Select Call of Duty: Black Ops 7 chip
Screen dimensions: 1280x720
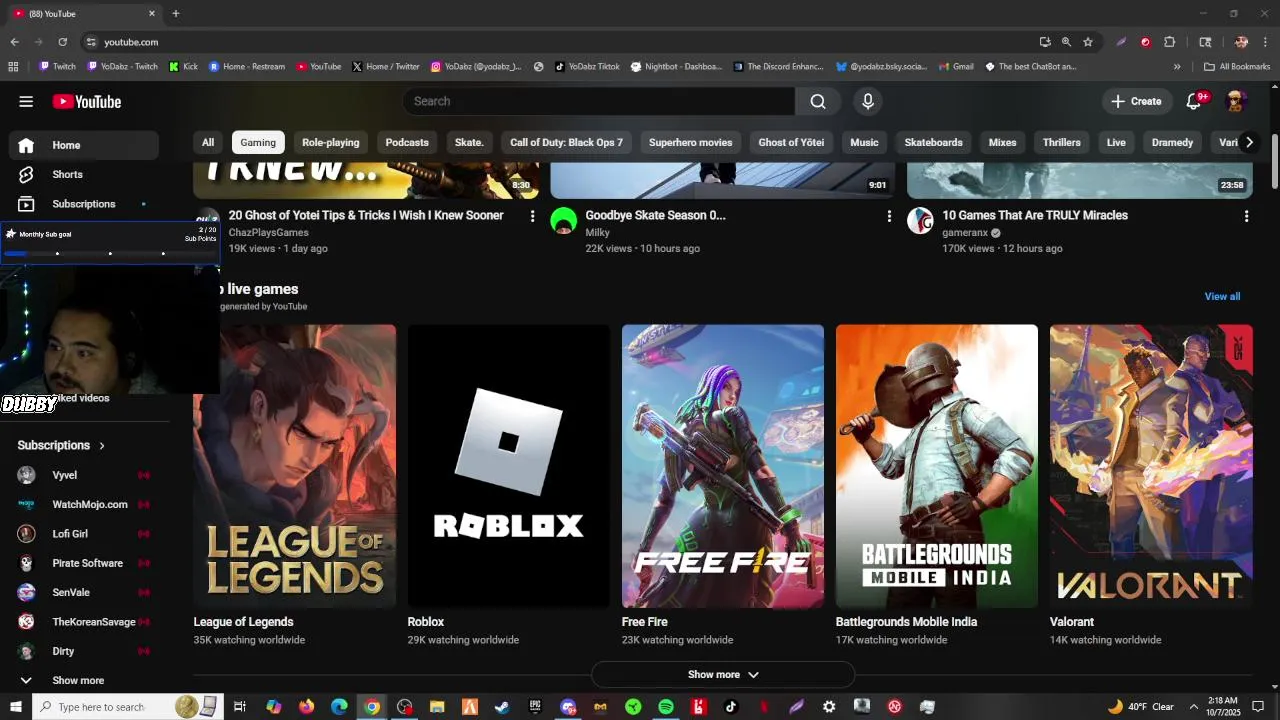566,143
